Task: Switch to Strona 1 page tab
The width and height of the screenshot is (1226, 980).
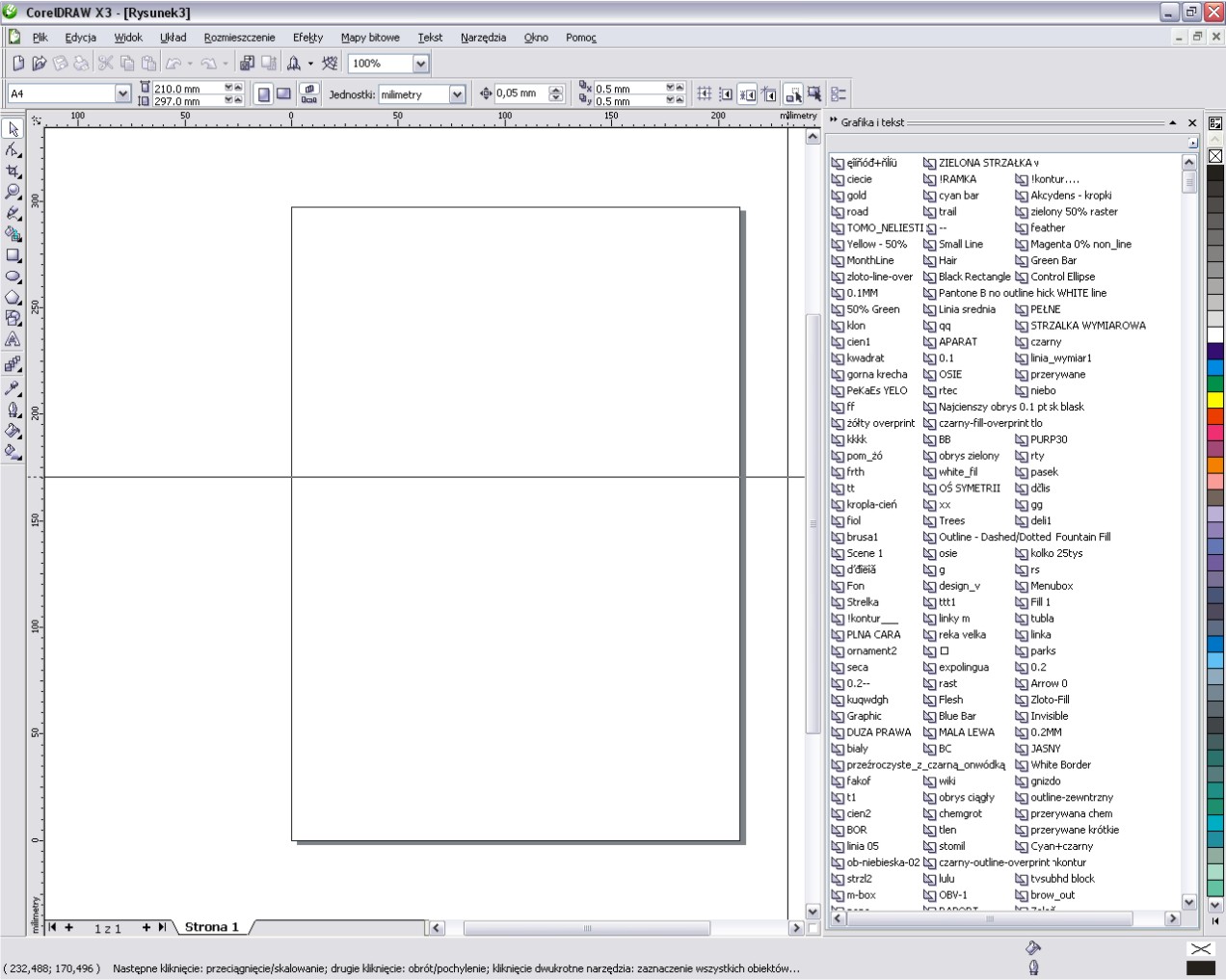Action: coord(211,927)
